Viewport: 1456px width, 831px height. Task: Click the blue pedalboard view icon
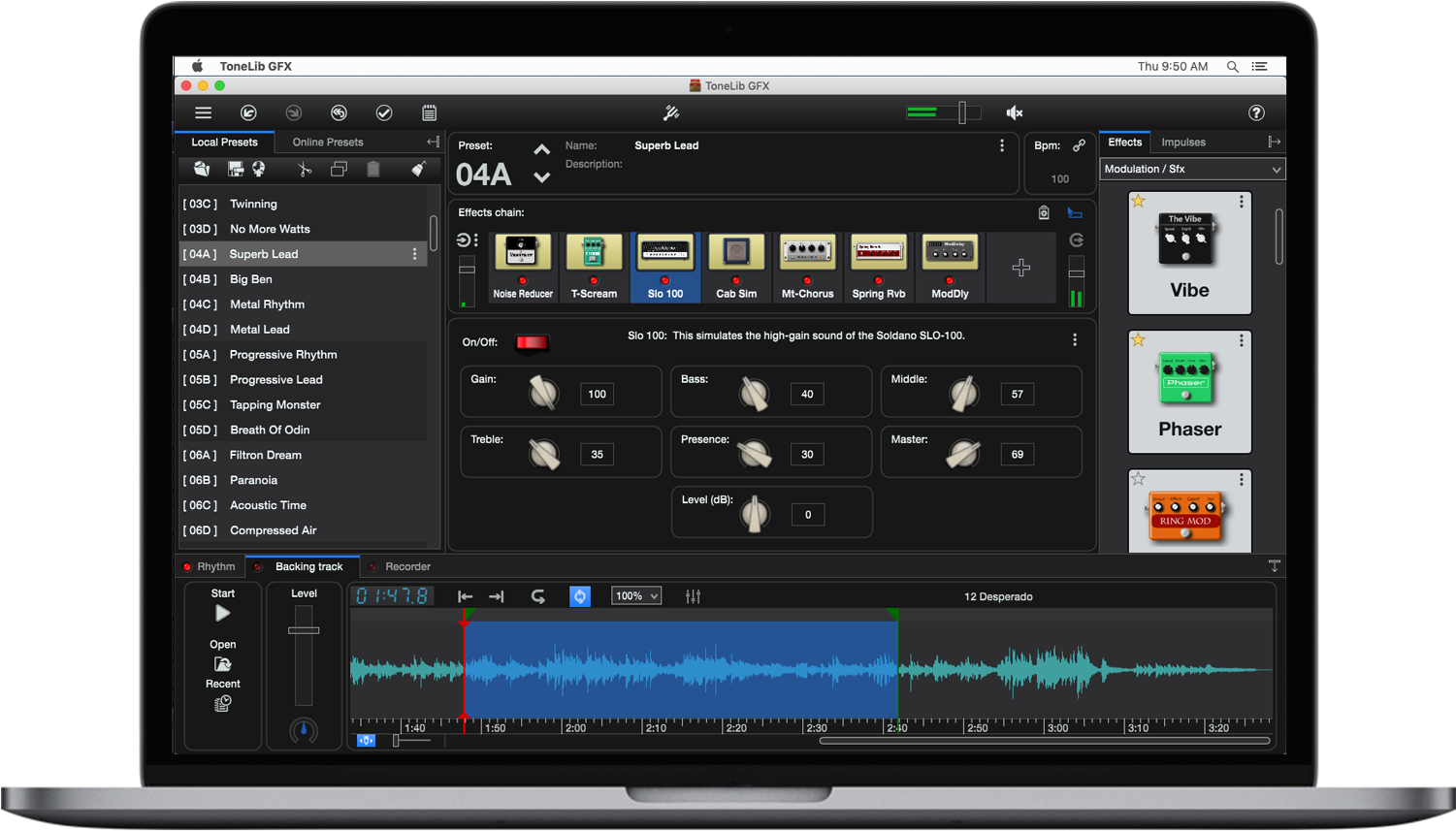click(1075, 212)
